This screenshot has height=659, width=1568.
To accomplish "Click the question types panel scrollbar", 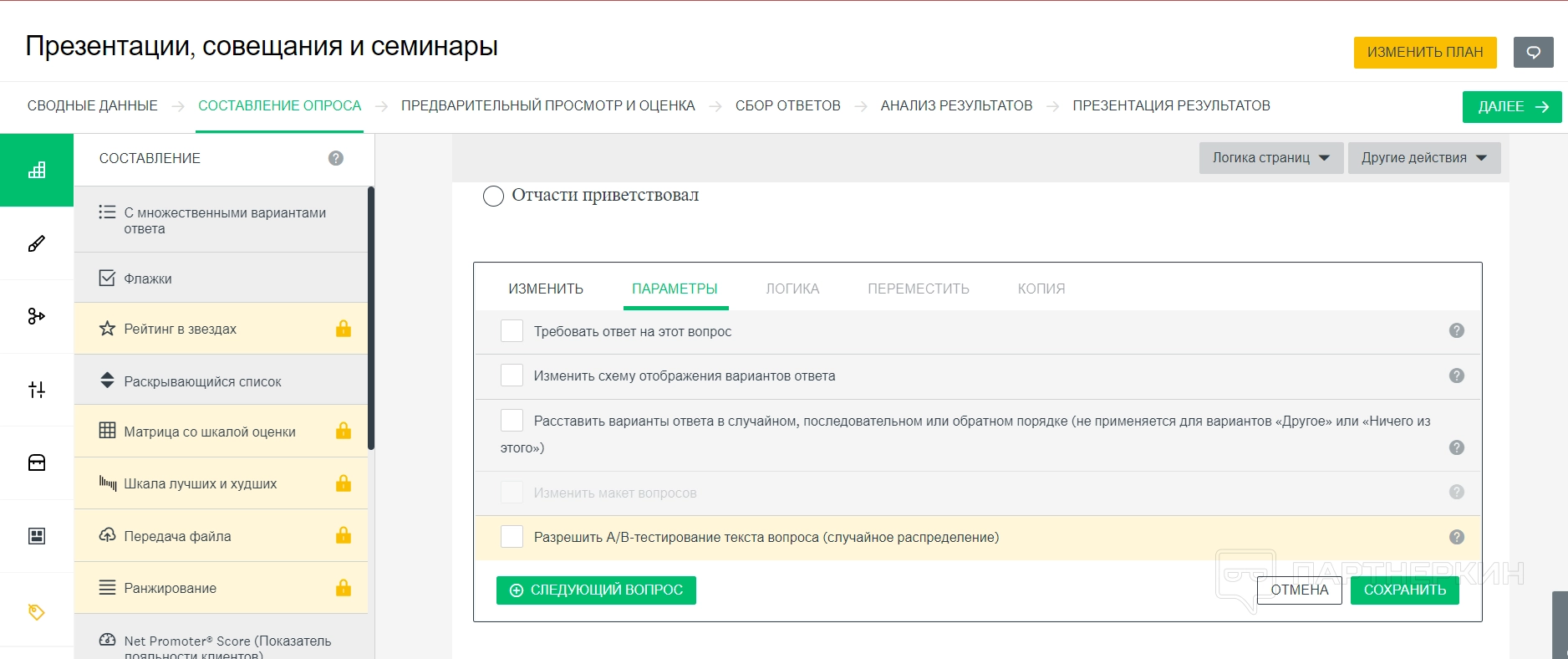I will point(371,318).
